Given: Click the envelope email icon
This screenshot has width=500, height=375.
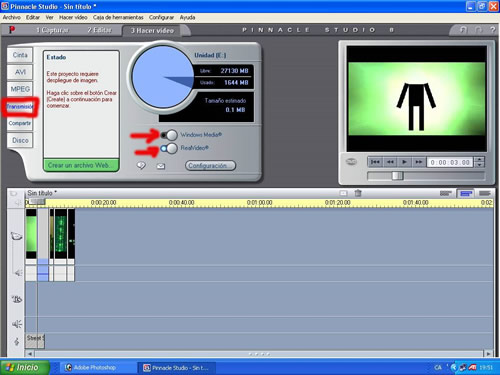Looking at the screenshot, I should click(x=161, y=166).
